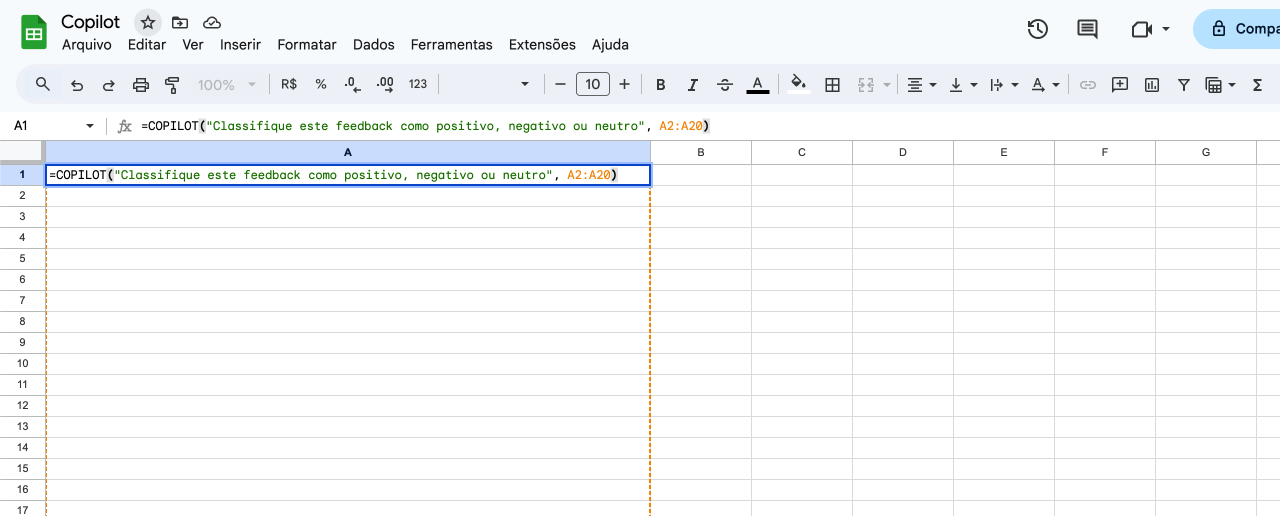Viewport: 1280px width, 516px height.
Task: Open version history clock icon
Action: (x=1038, y=29)
